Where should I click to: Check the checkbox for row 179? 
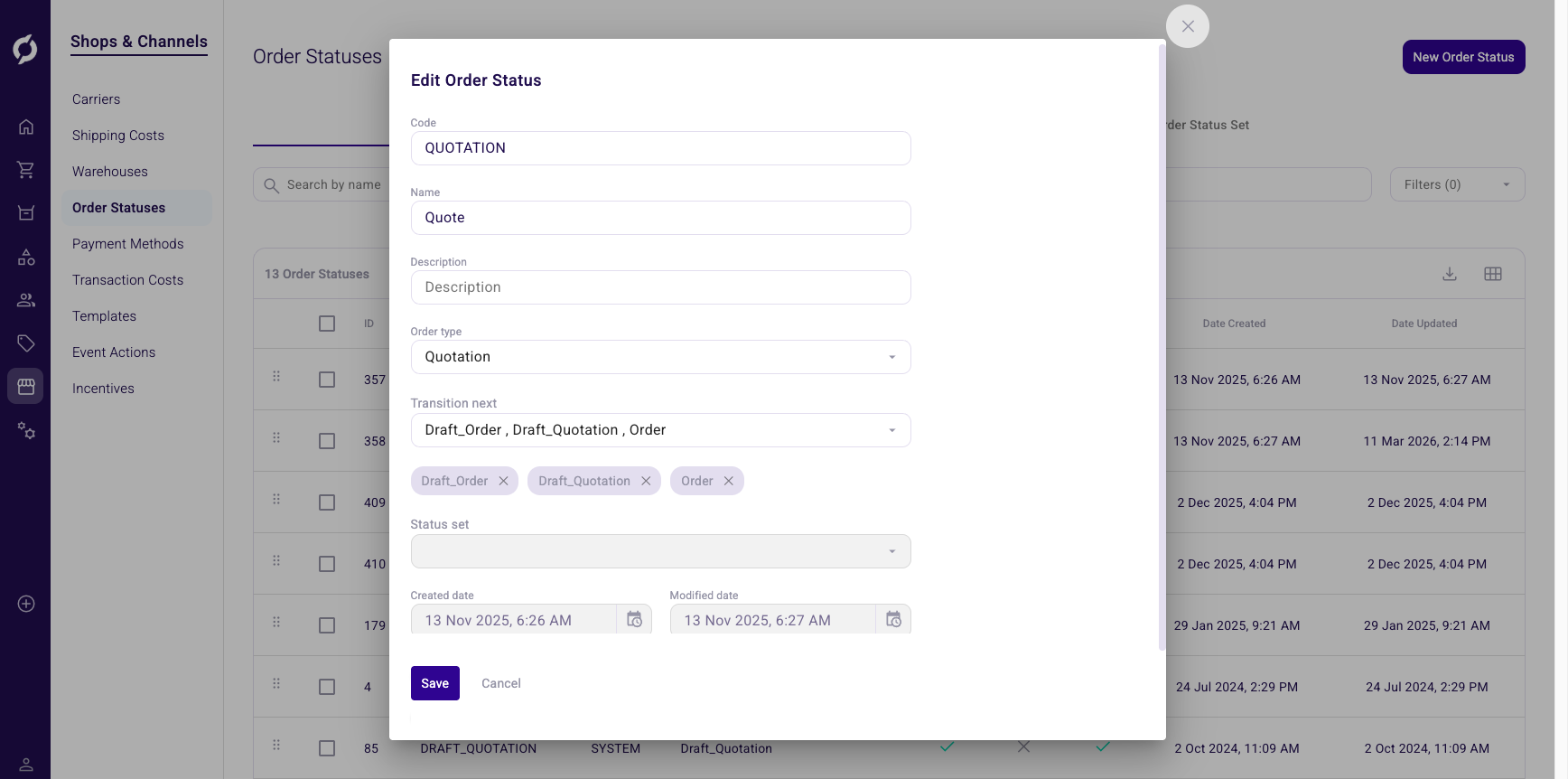click(x=327, y=625)
